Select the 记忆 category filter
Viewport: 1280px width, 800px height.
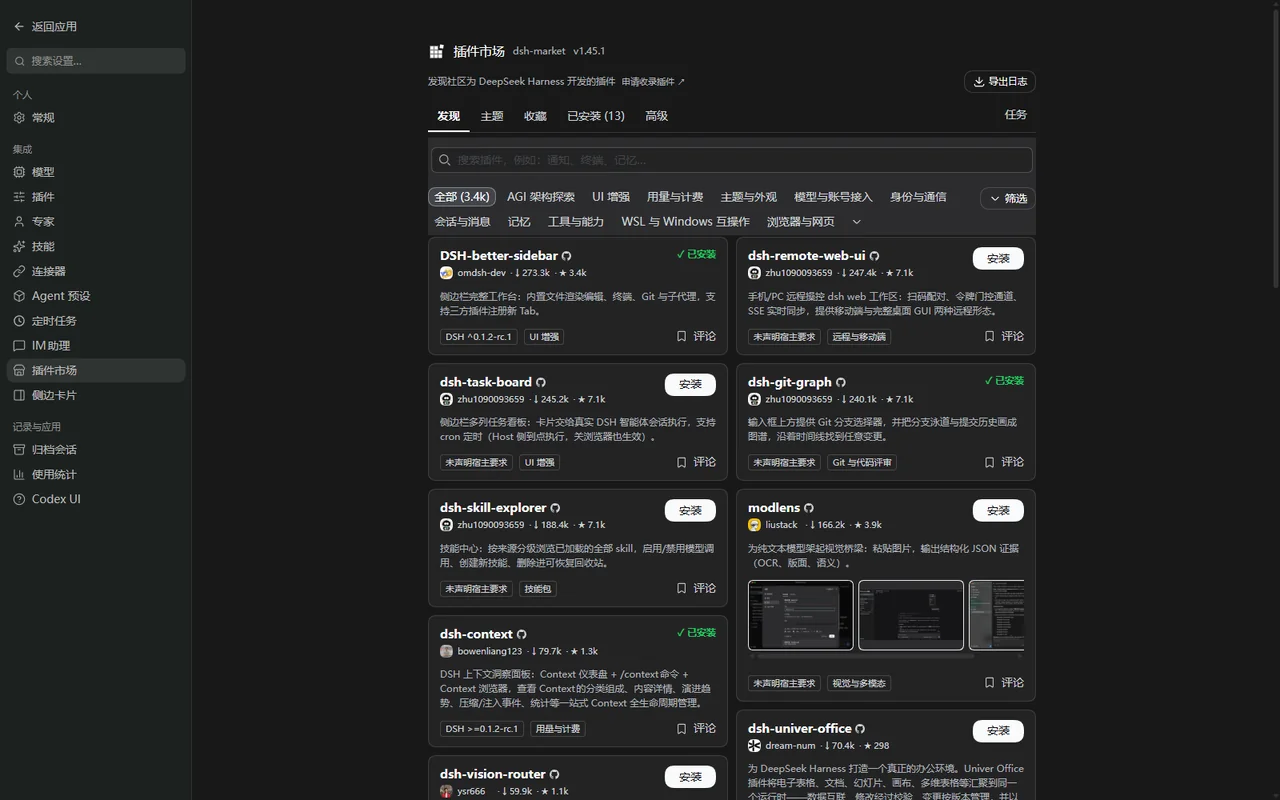coord(519,222)
